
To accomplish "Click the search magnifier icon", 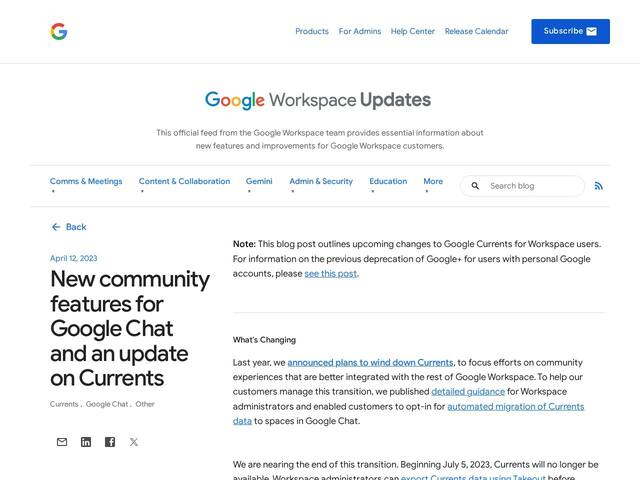I will tap(475, 186).
